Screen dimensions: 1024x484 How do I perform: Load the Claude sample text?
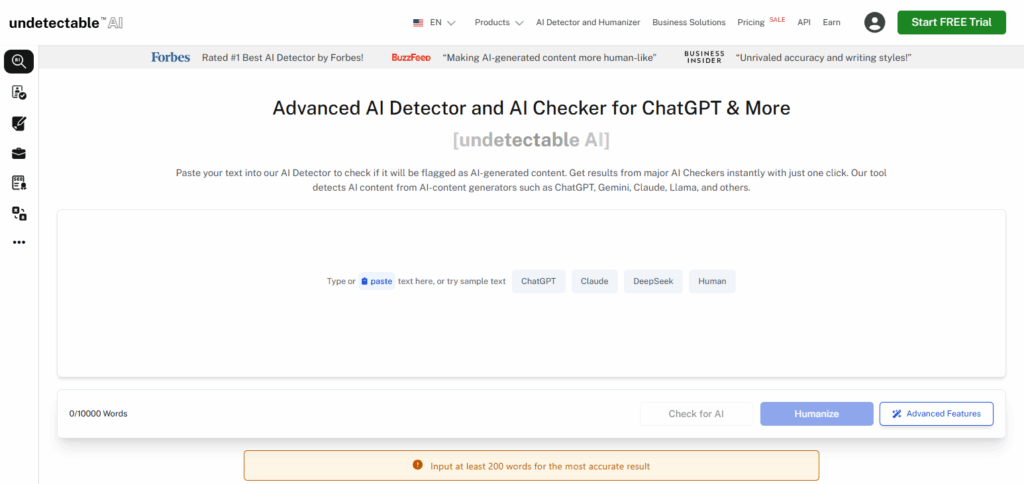(x=595, y=282)
